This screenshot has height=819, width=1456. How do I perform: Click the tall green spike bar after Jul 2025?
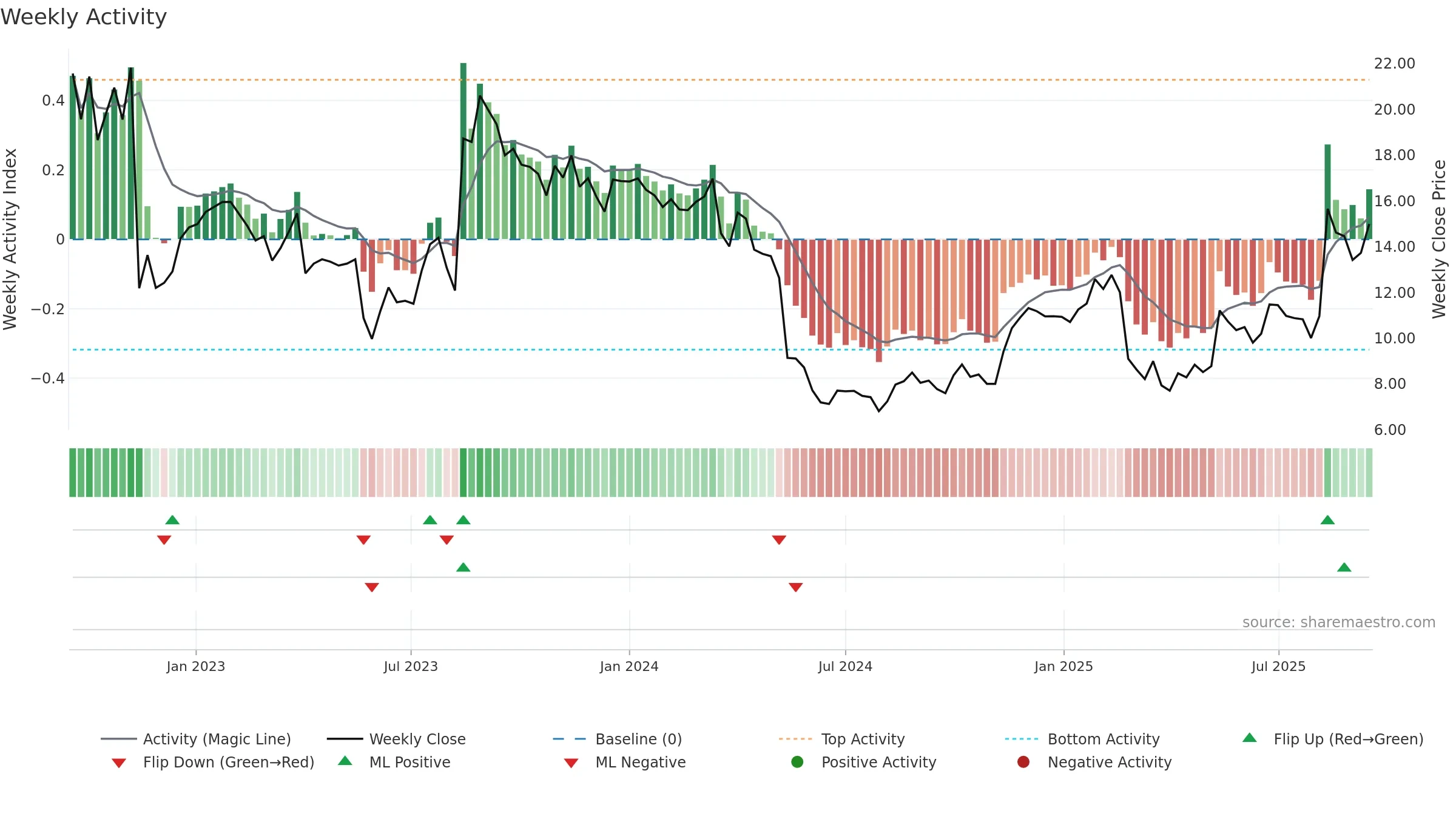pyautogui.click(x=1327, y=192)
